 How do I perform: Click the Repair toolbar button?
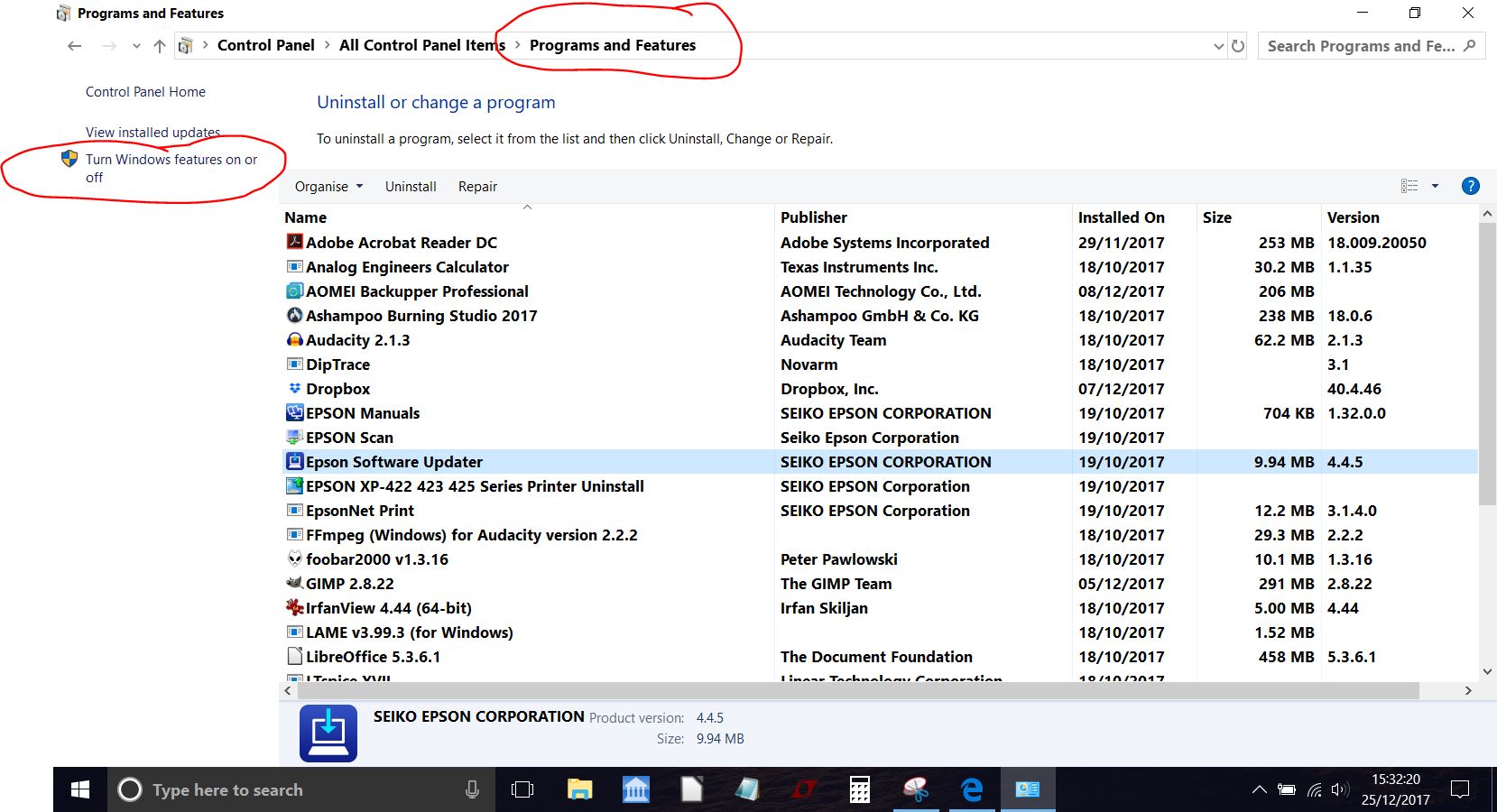tap(477, 186)
